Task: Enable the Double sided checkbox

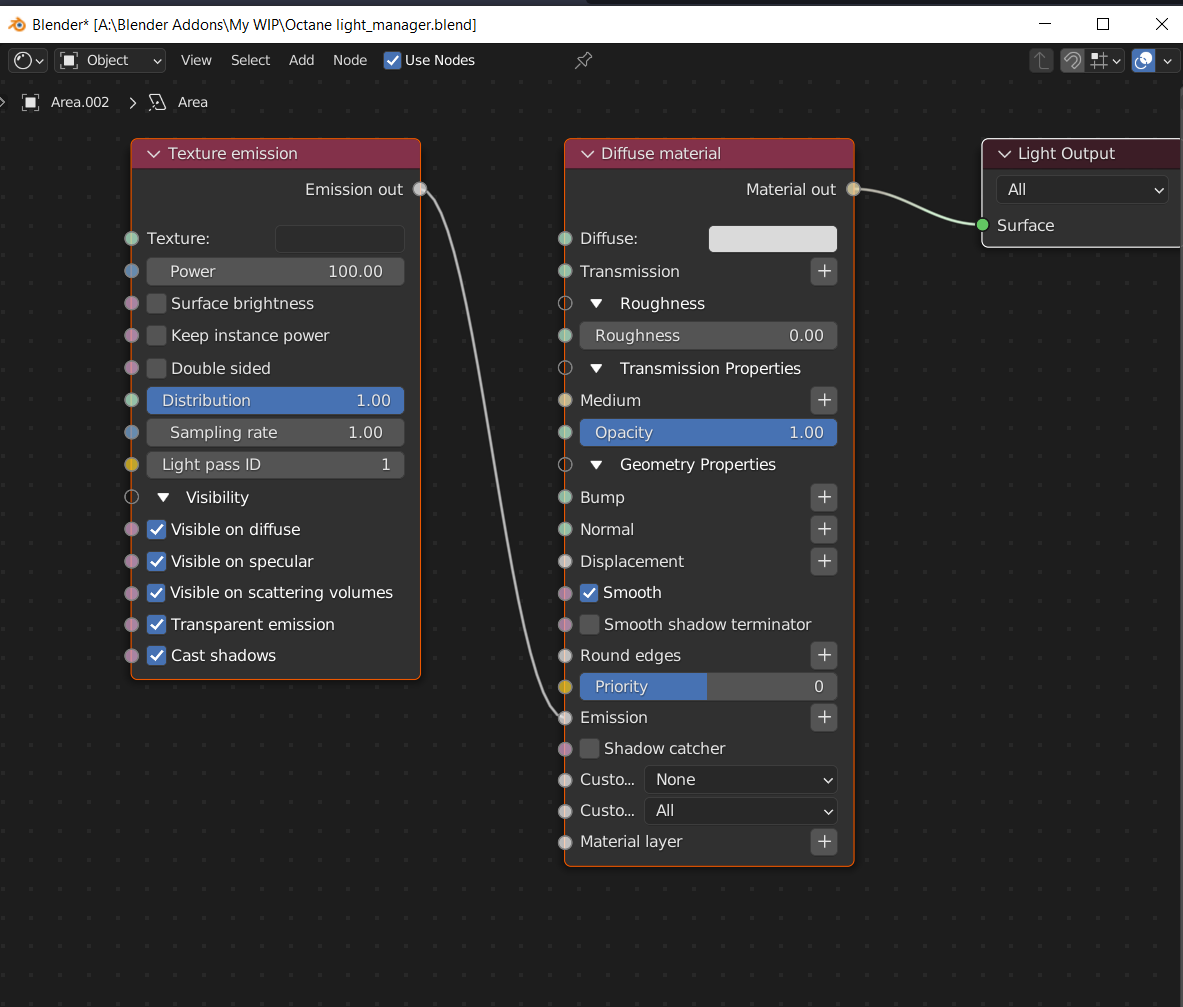Action: coord(157,368)
